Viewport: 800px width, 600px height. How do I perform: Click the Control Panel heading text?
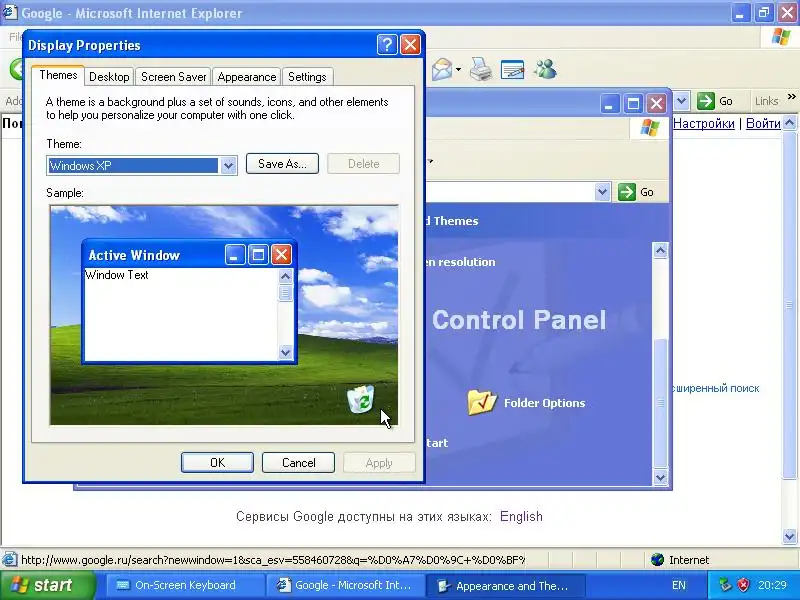coord(519,320)
